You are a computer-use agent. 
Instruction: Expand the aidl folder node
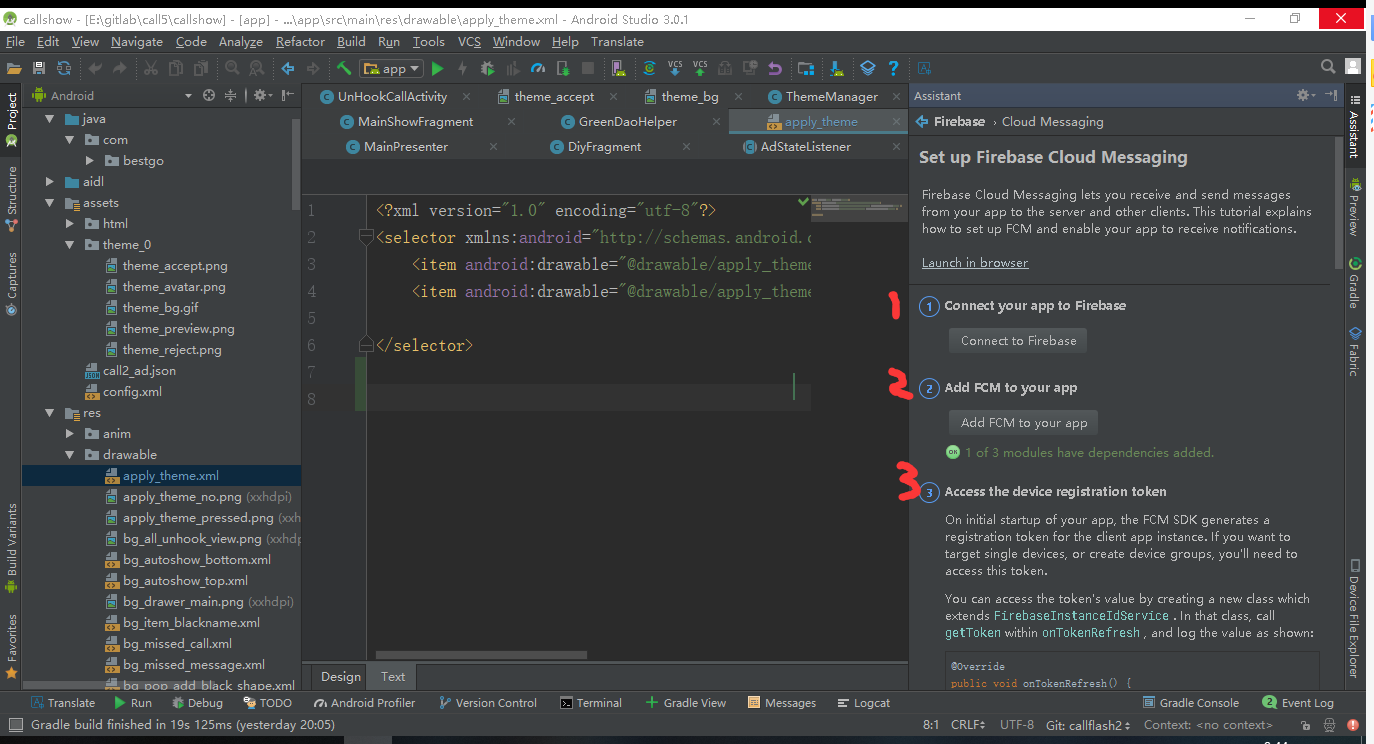[51, 182]
